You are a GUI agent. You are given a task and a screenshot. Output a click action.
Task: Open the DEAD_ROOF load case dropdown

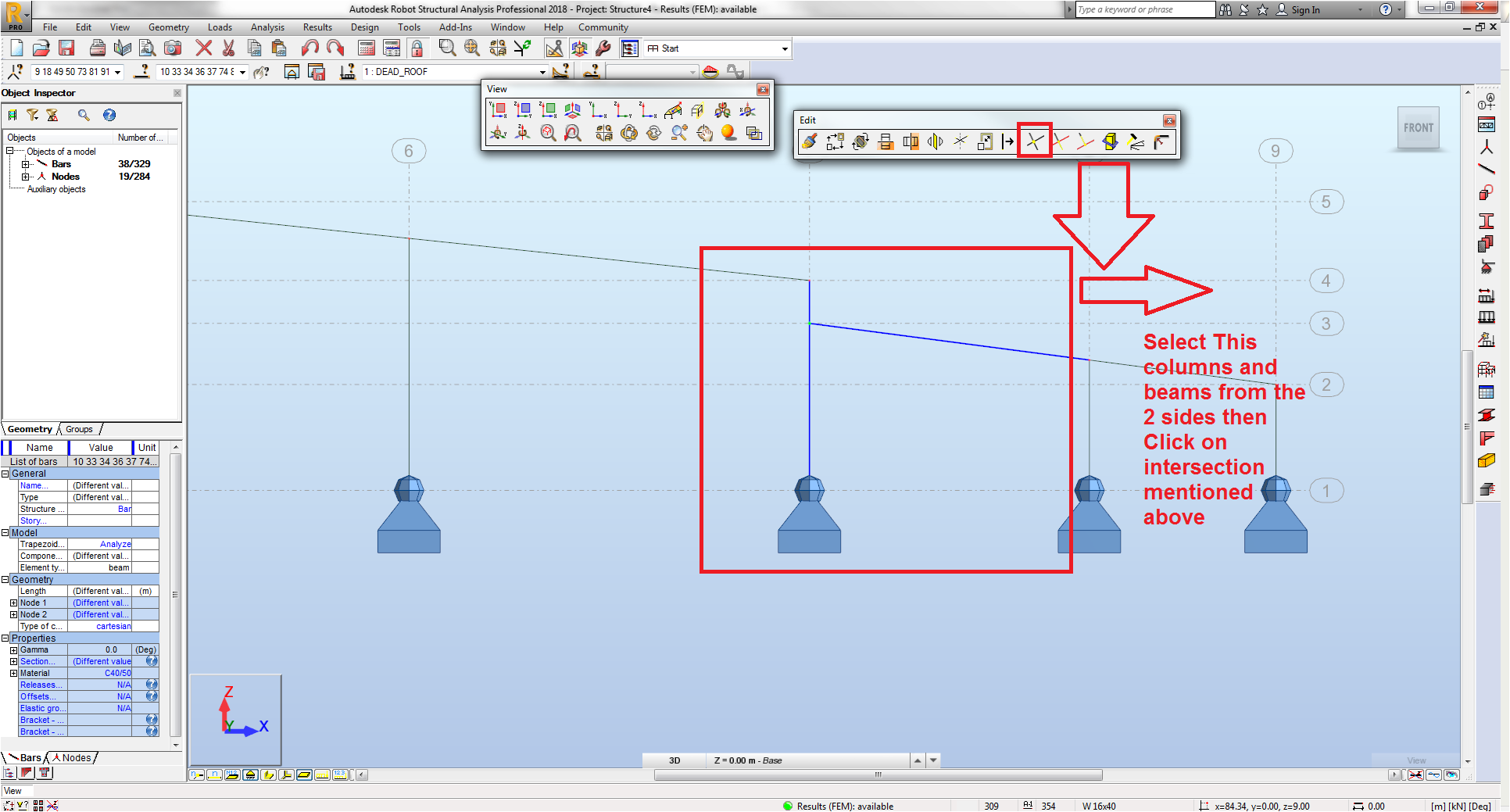pos(543,71)
